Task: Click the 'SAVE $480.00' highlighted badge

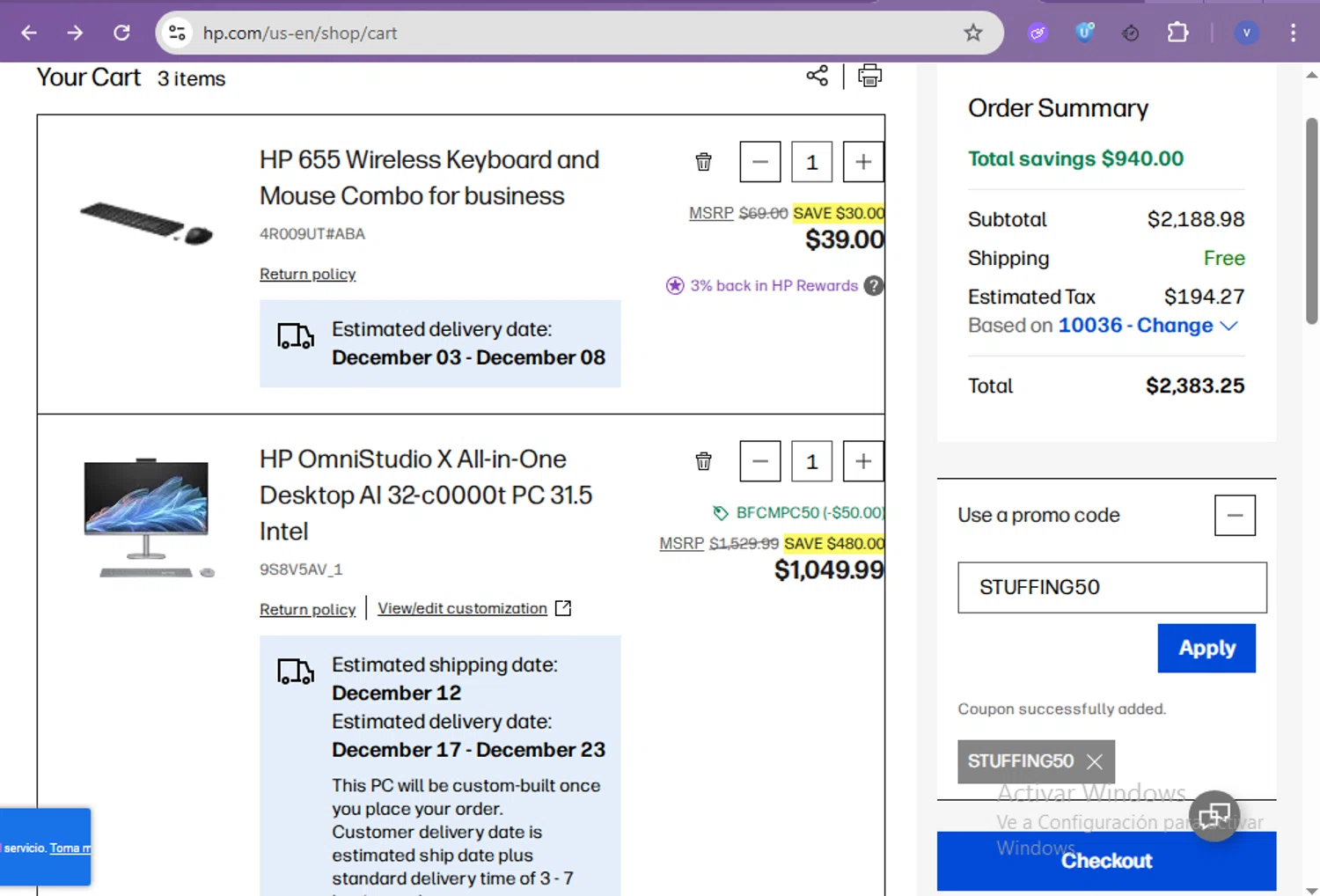Action: [834, 544]
